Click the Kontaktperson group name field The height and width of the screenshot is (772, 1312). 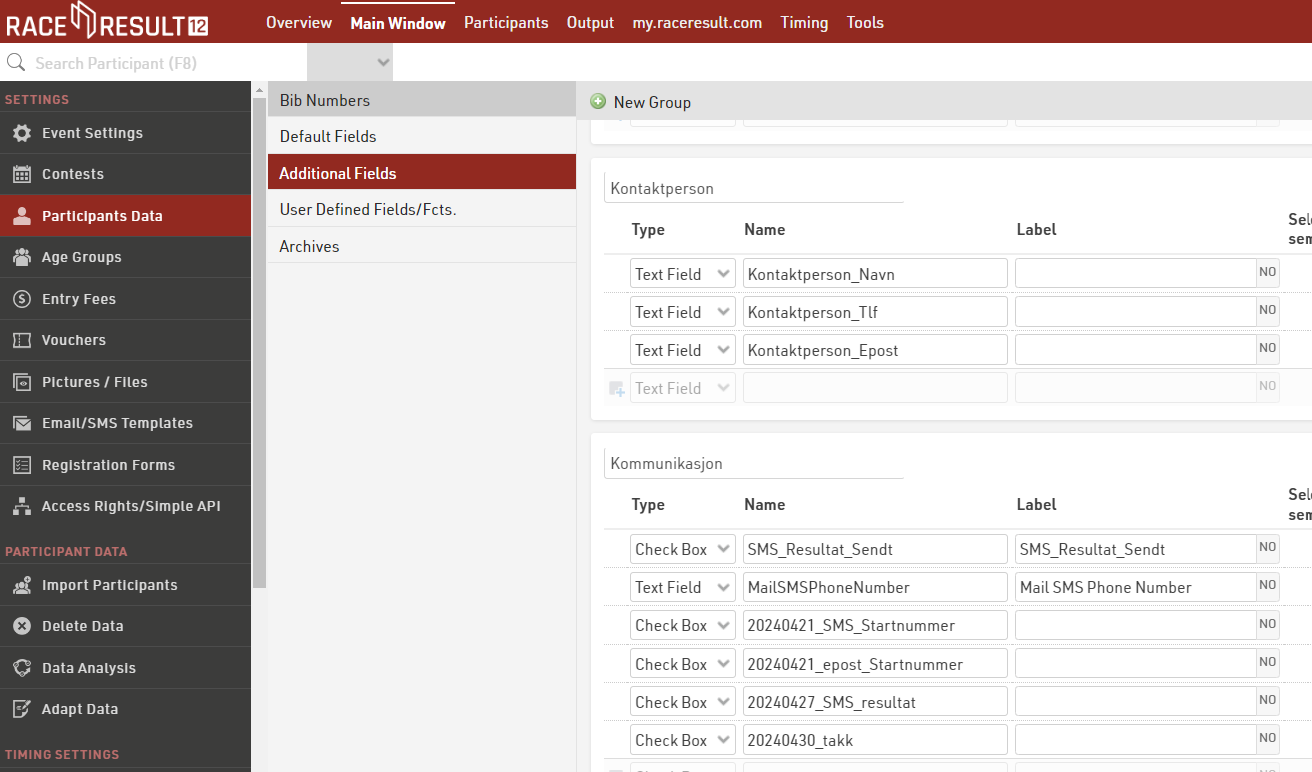(x=754, y=188)
